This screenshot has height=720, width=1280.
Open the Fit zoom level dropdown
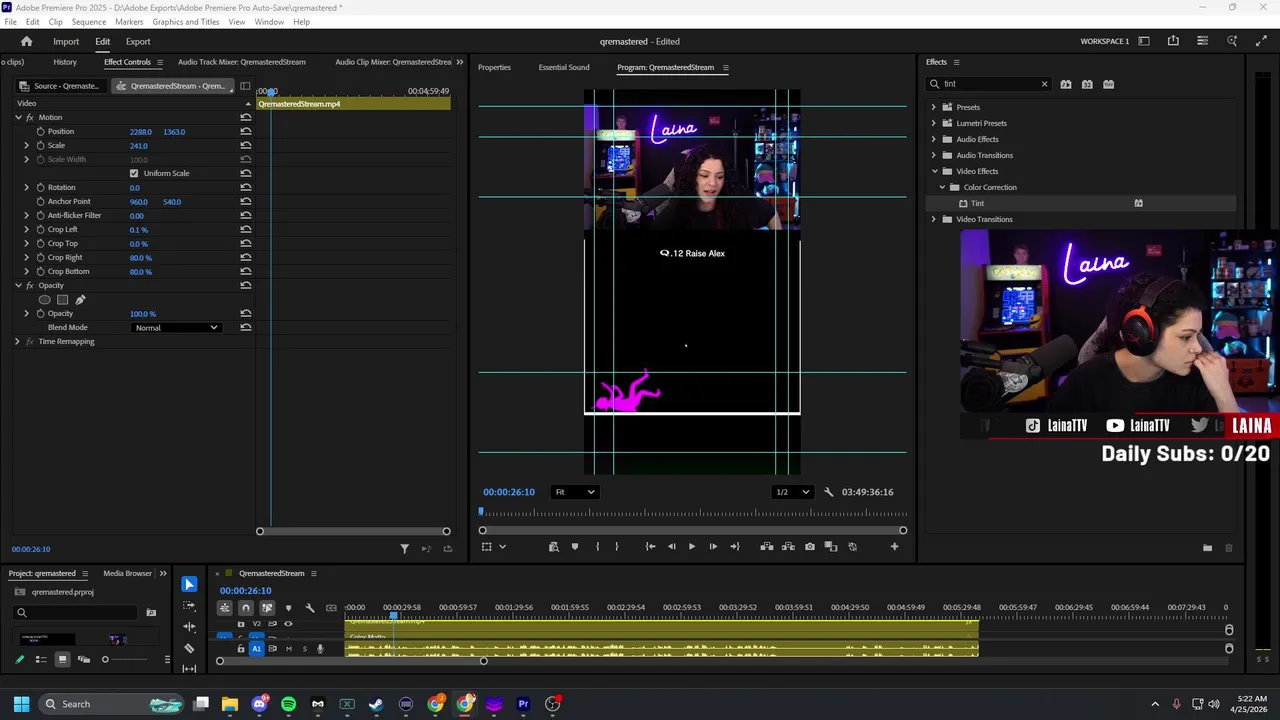click(575, 492)
